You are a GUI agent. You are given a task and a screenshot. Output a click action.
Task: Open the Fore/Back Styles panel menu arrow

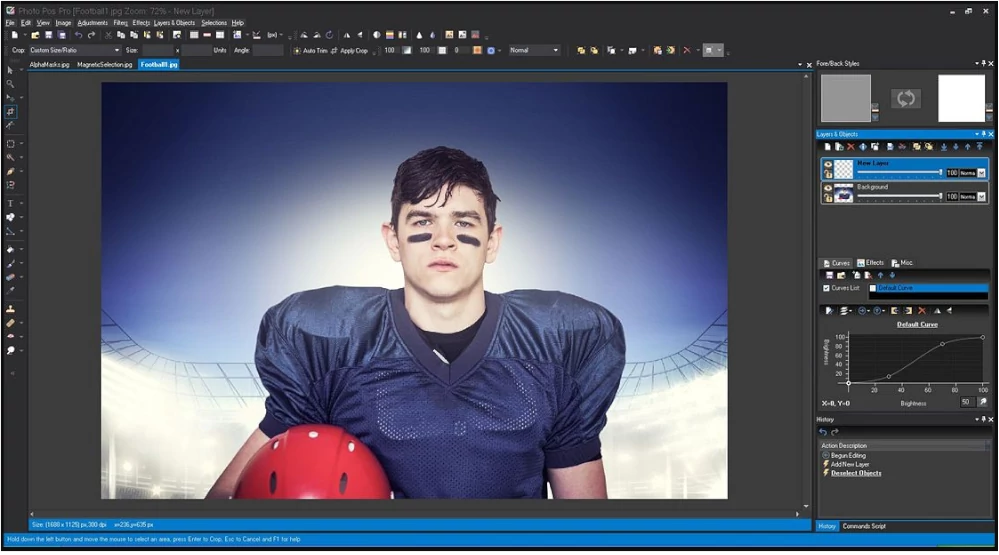pyautogui.click(x=977, y=63)
